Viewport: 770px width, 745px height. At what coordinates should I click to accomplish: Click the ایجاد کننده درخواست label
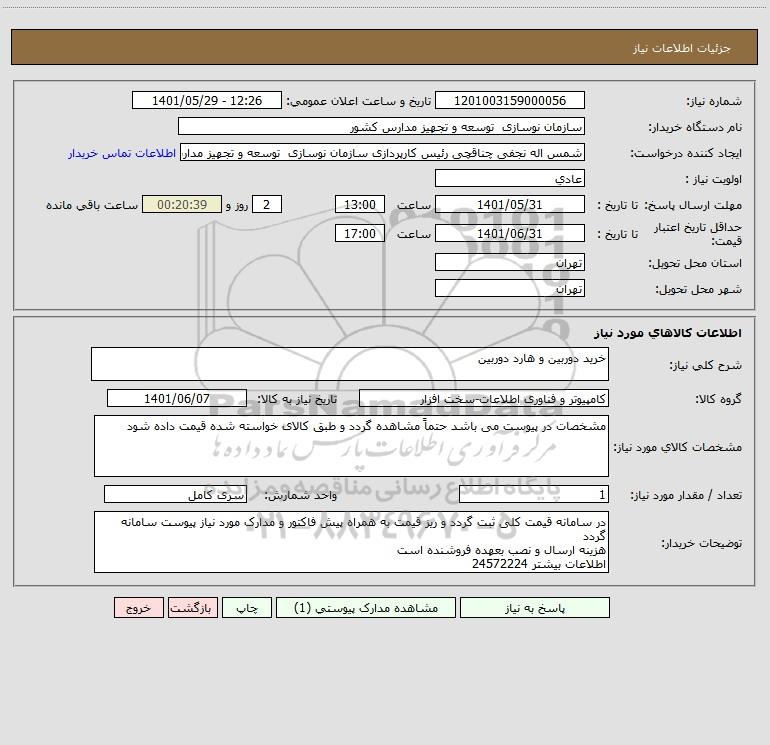pyautogui.click(x=686, y=154)
